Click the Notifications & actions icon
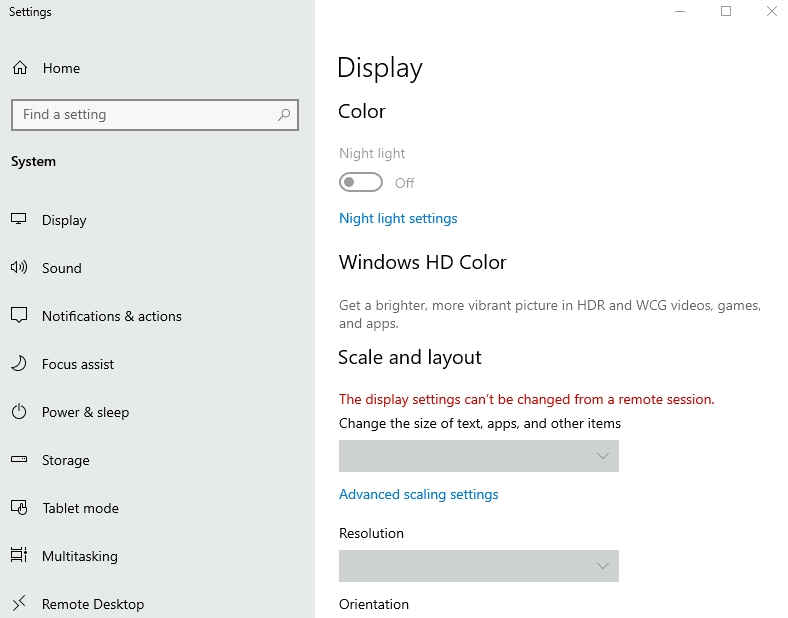Image resolution: width=788 pixels, height=618 pixels. [19, 316]
